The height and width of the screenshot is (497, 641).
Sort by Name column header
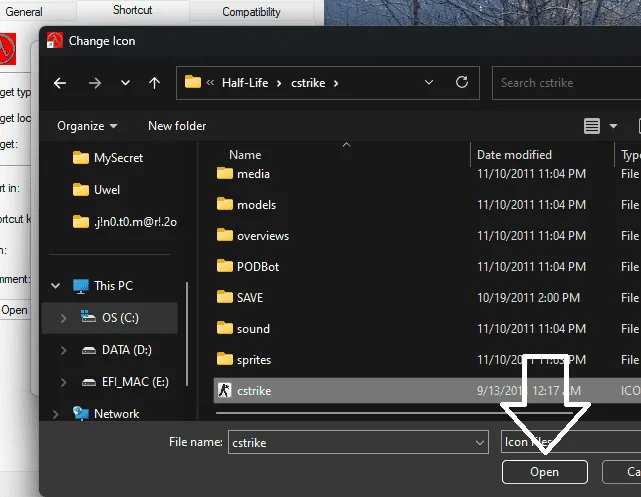(x=245, y=155)
